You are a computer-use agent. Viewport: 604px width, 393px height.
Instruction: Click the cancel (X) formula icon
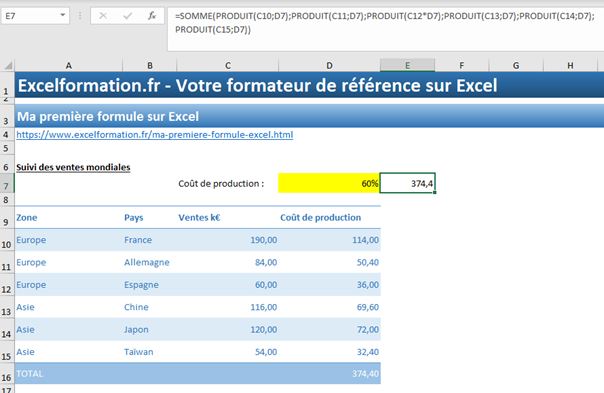103,16
